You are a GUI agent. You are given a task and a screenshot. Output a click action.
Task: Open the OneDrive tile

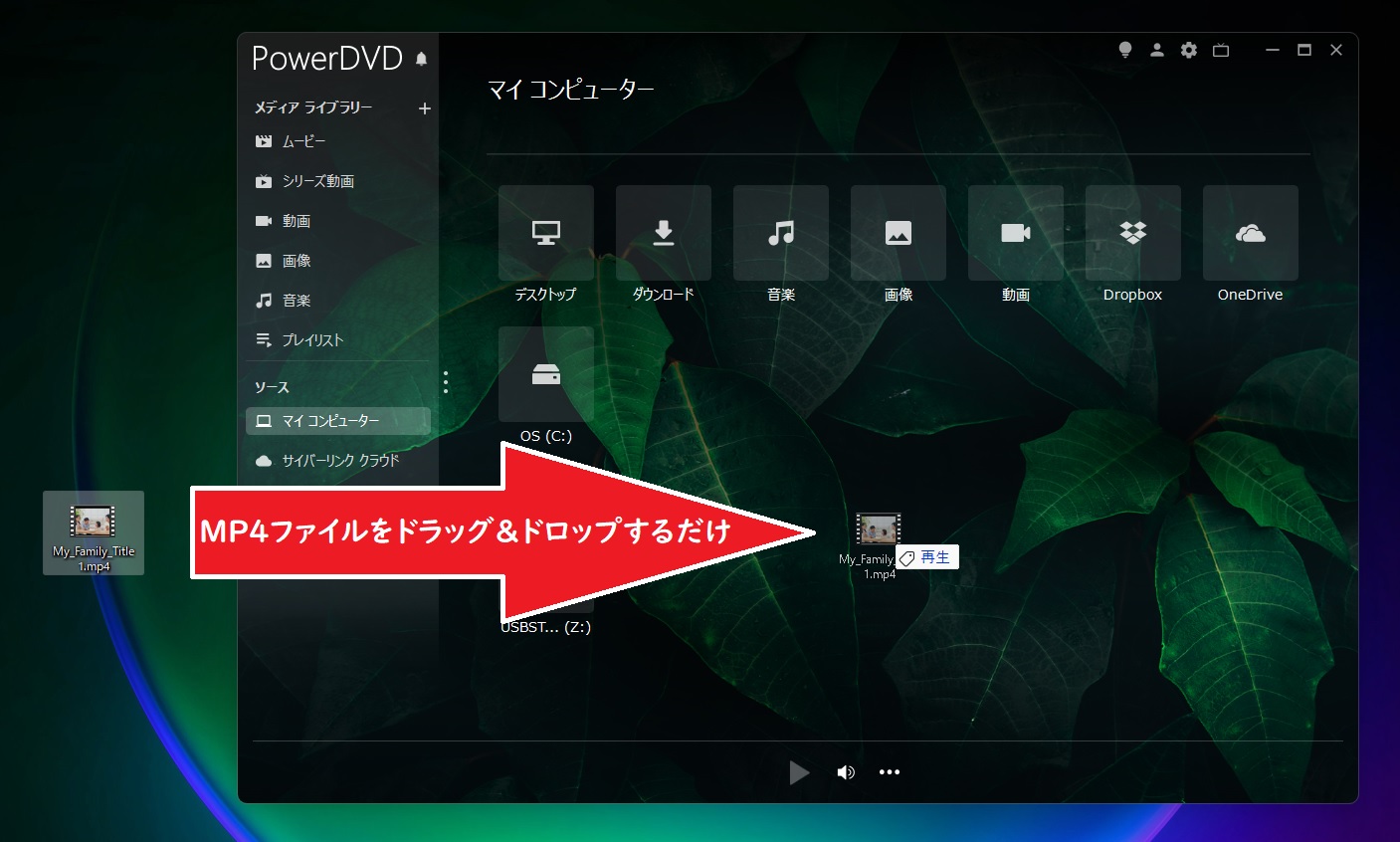tap(1251, 233)
